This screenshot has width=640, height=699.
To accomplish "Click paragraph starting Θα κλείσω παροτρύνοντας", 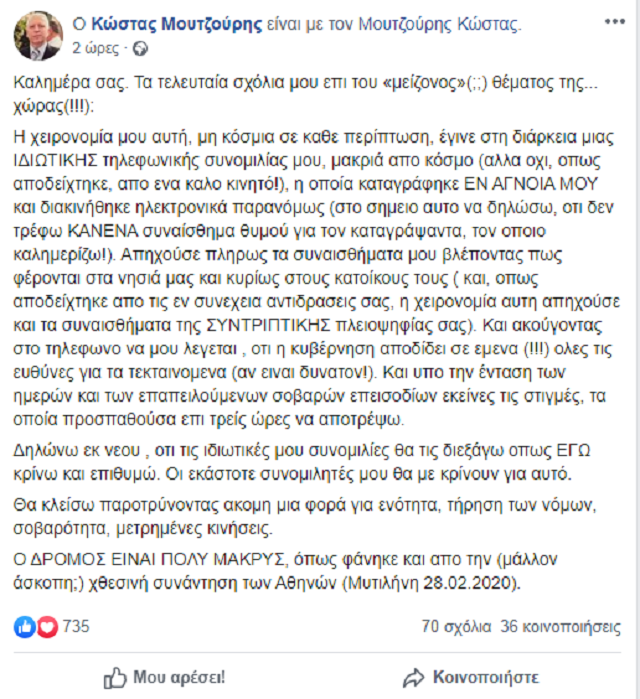I will click(x=305, y=517).
